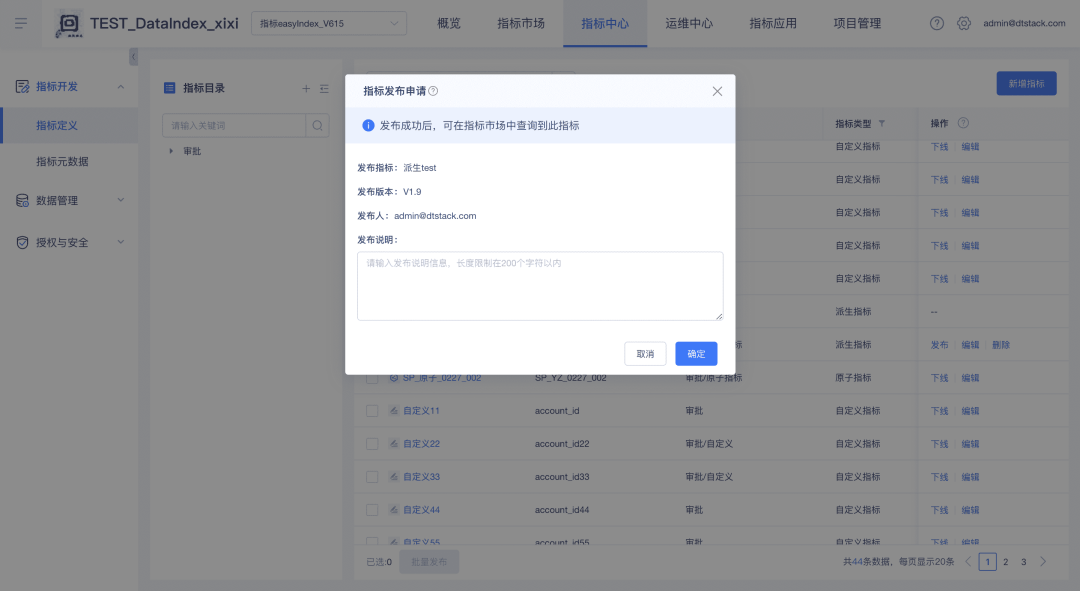Screen dimensions: 1080x591
Task: Tick the checkbox for row SP_原子_0227_002
Action: (372, 379)
